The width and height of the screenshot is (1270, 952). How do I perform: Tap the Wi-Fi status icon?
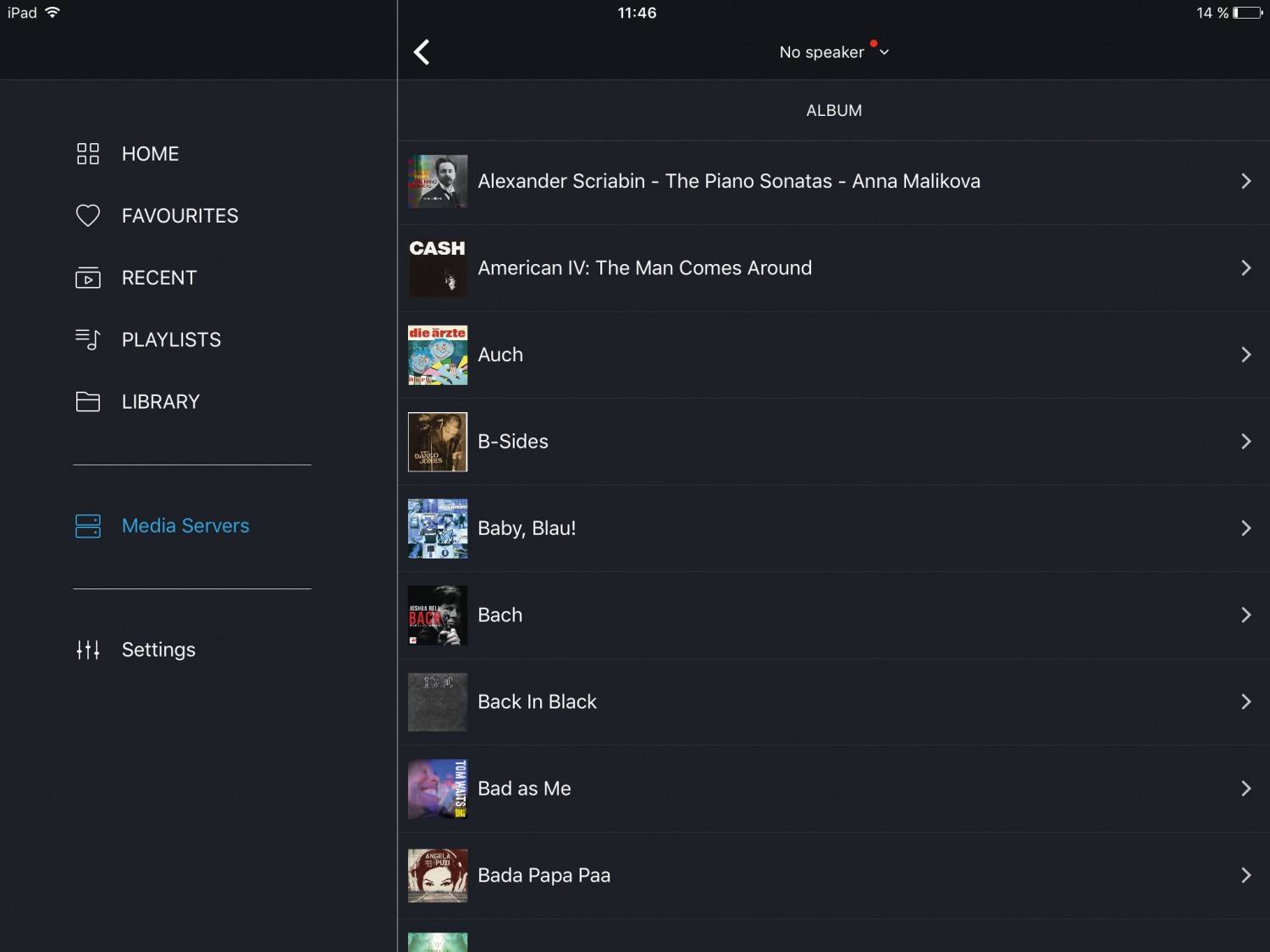pyautogui.click(x=52, y=13)
